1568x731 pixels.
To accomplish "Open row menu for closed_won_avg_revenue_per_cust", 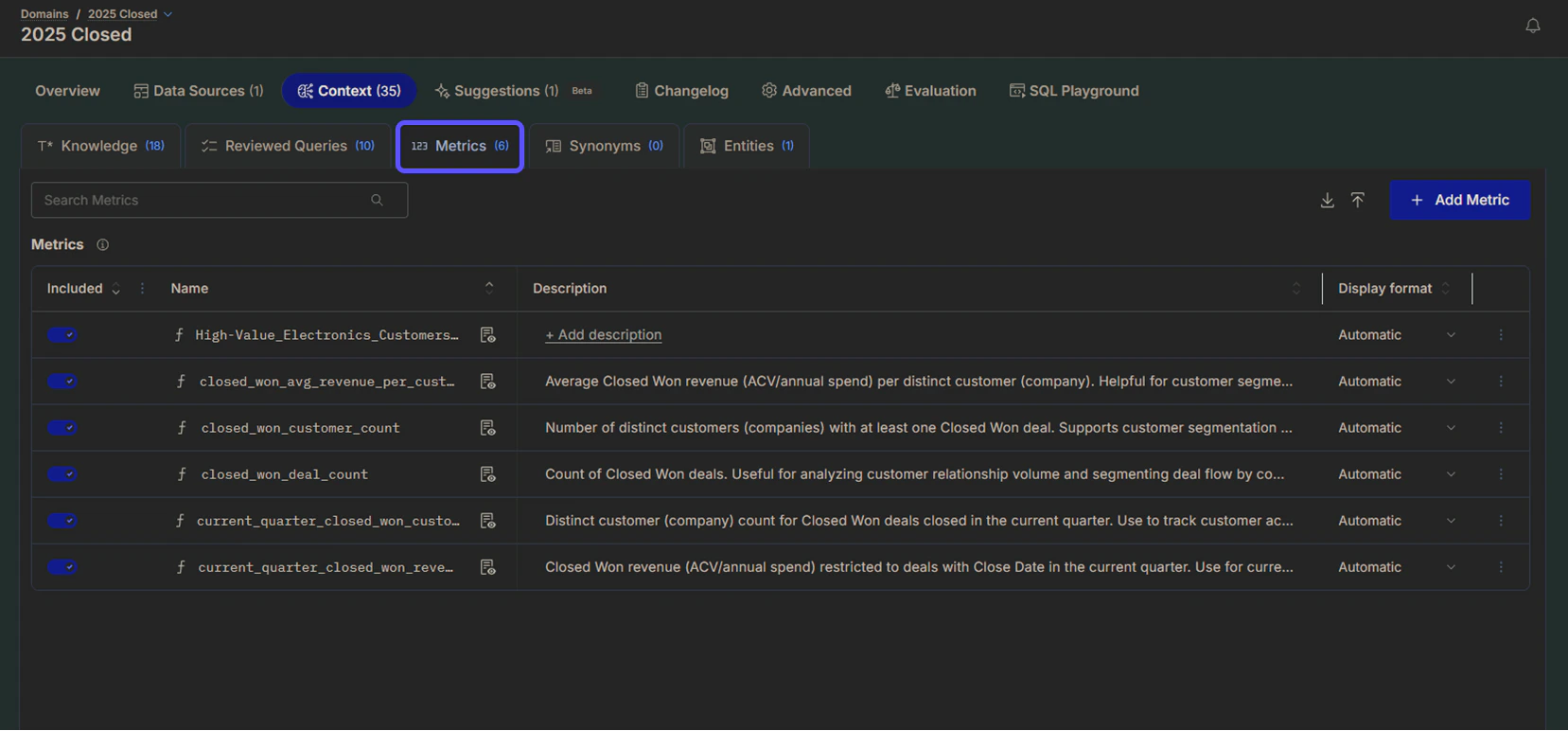I will coord(1501,381).
